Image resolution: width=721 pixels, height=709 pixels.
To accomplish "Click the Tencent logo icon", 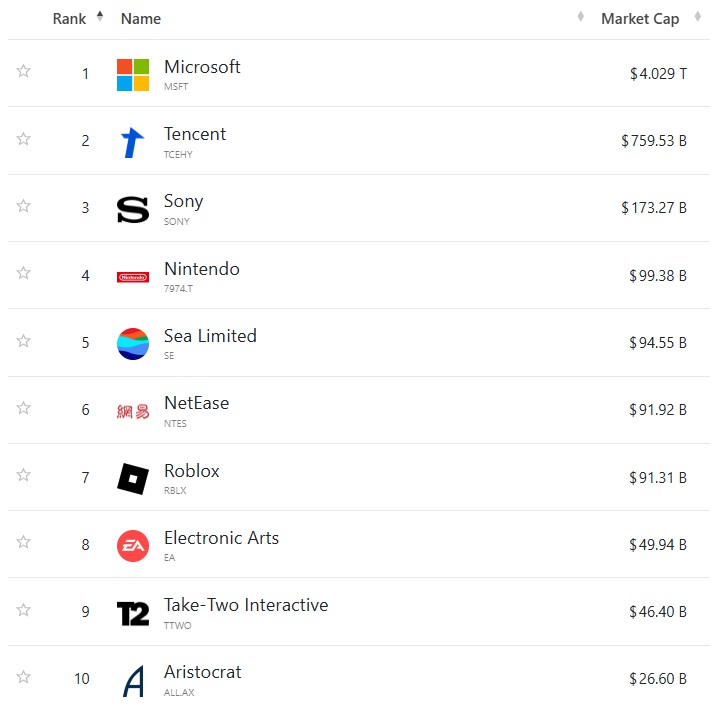I will [132, 142].
